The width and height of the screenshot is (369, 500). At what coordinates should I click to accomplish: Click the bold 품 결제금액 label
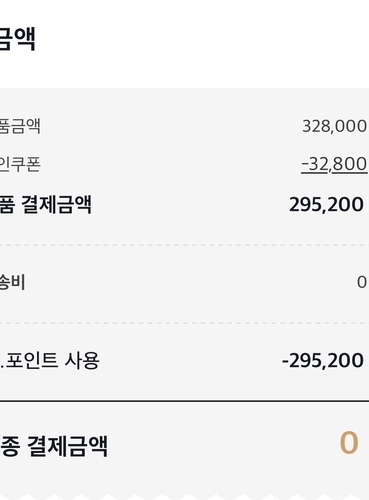pos(46,204)
